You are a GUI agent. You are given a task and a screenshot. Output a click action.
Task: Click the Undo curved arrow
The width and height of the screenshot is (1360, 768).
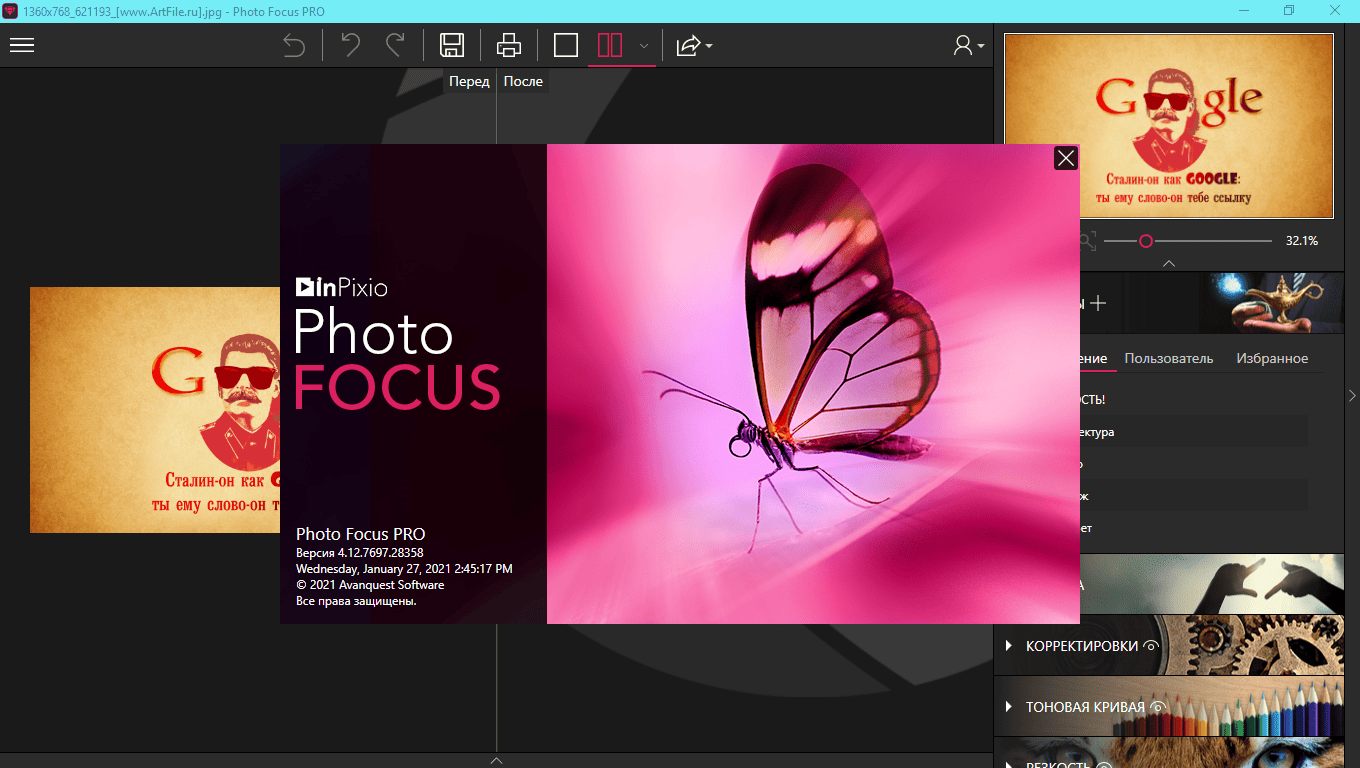(x=350, y=45)
